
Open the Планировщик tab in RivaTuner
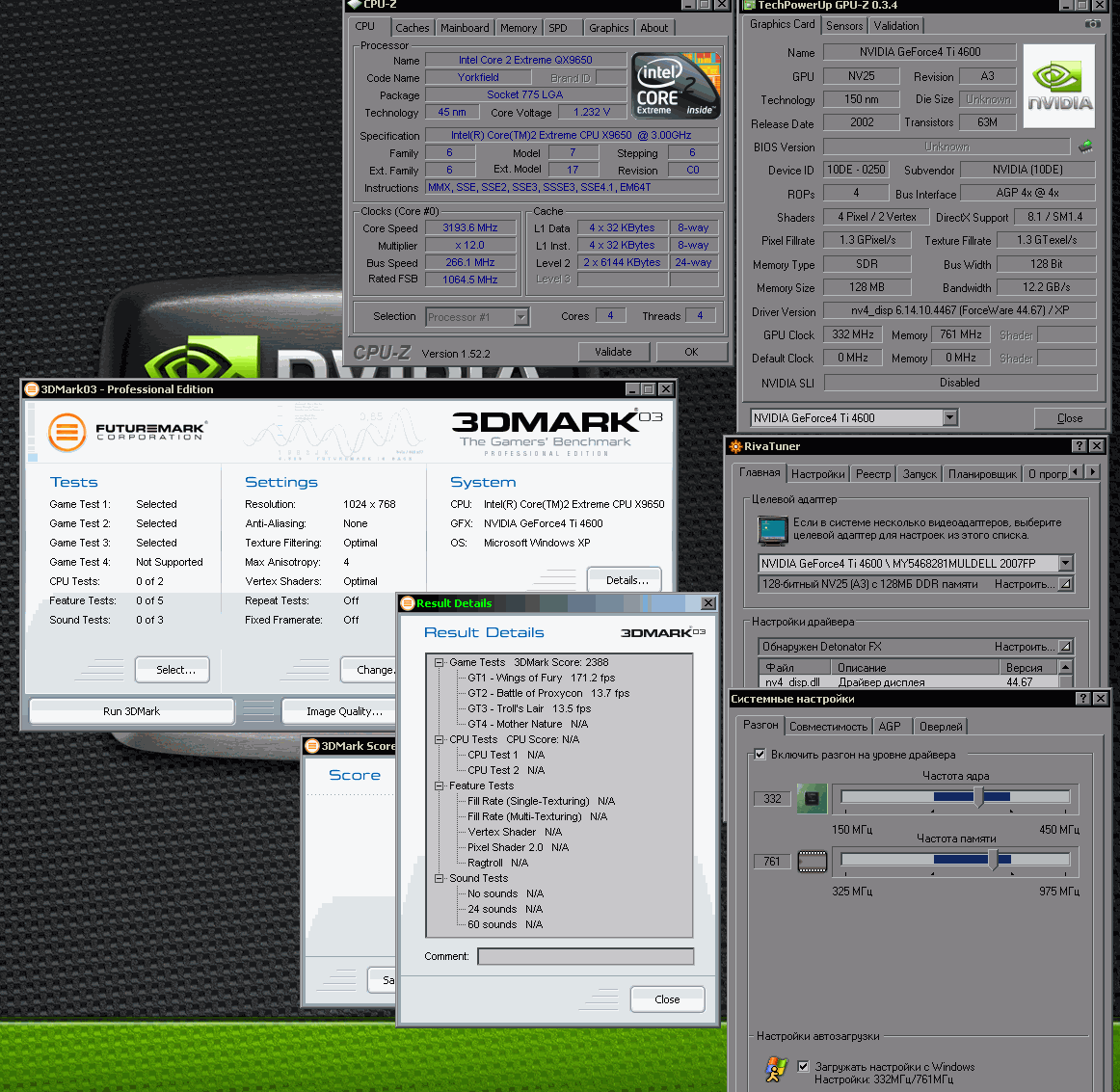[982, 474]
